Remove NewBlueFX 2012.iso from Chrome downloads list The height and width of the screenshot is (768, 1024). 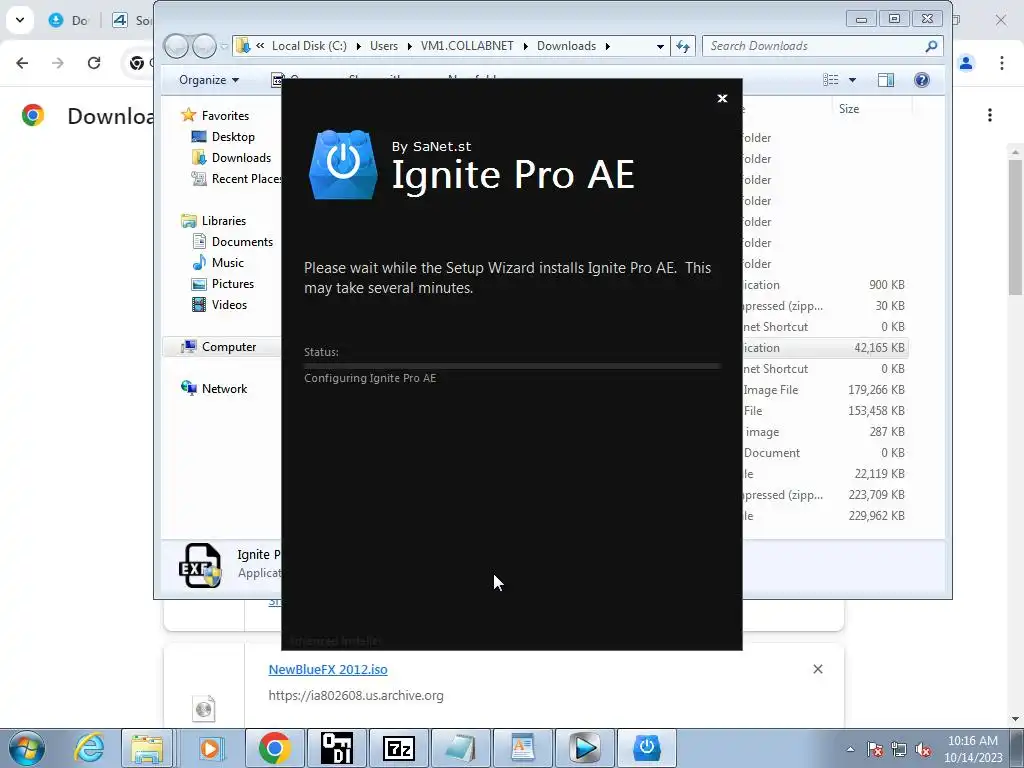coord(818,669)
